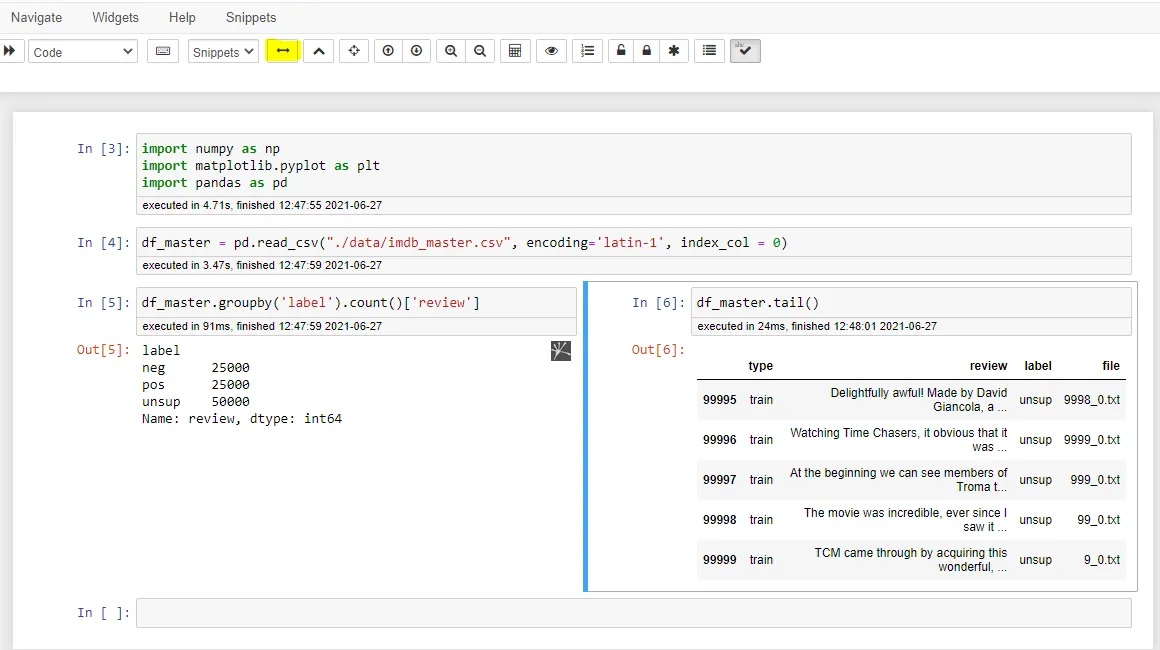Click the zoom in magnifier icon

pyautogui.click(x=452, y=51)
